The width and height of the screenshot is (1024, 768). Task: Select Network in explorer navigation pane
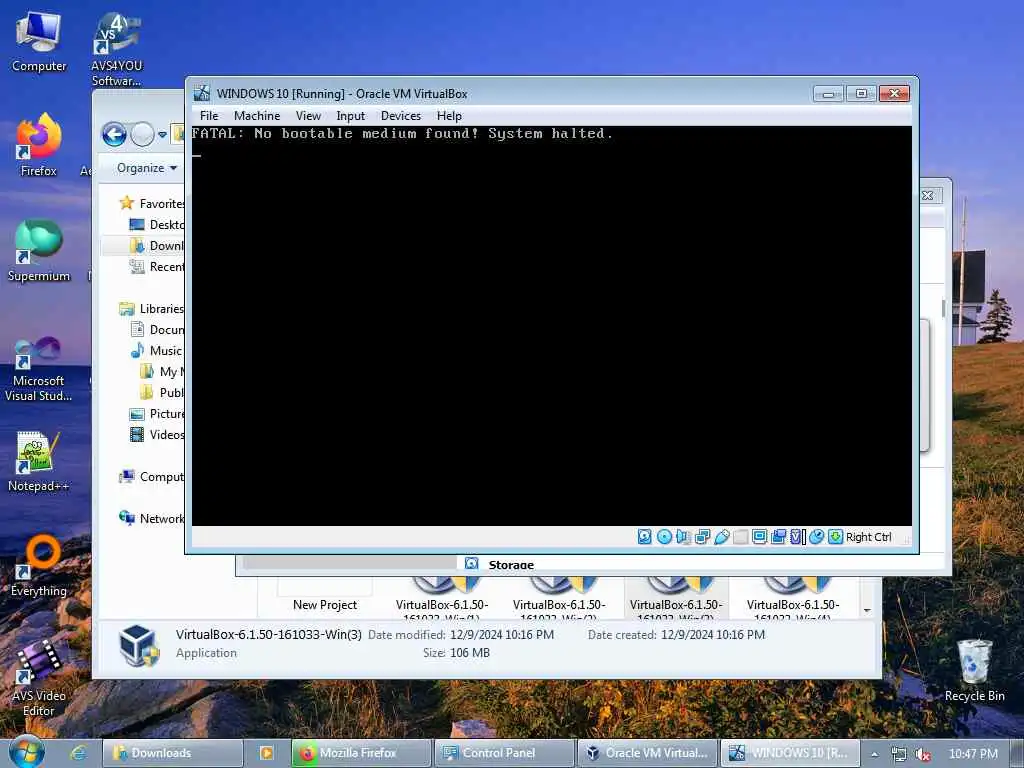click(x=152, y=519)
